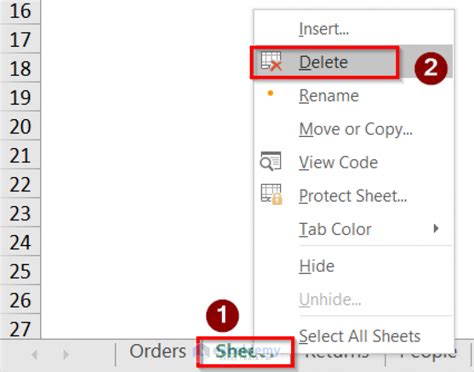
Task: Switch to the Orders sheet tab
Action: tap(158, 352)
